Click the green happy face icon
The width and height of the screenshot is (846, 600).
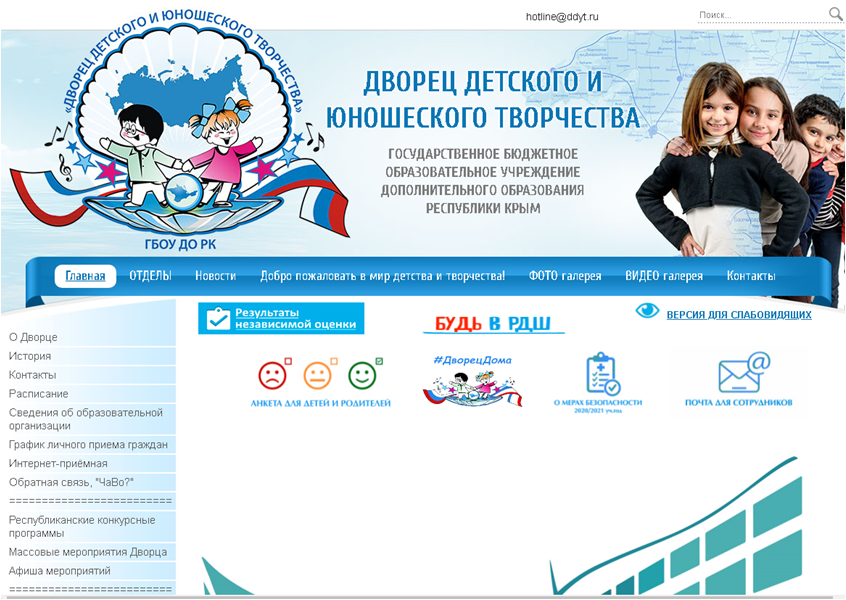click(362, 375)
